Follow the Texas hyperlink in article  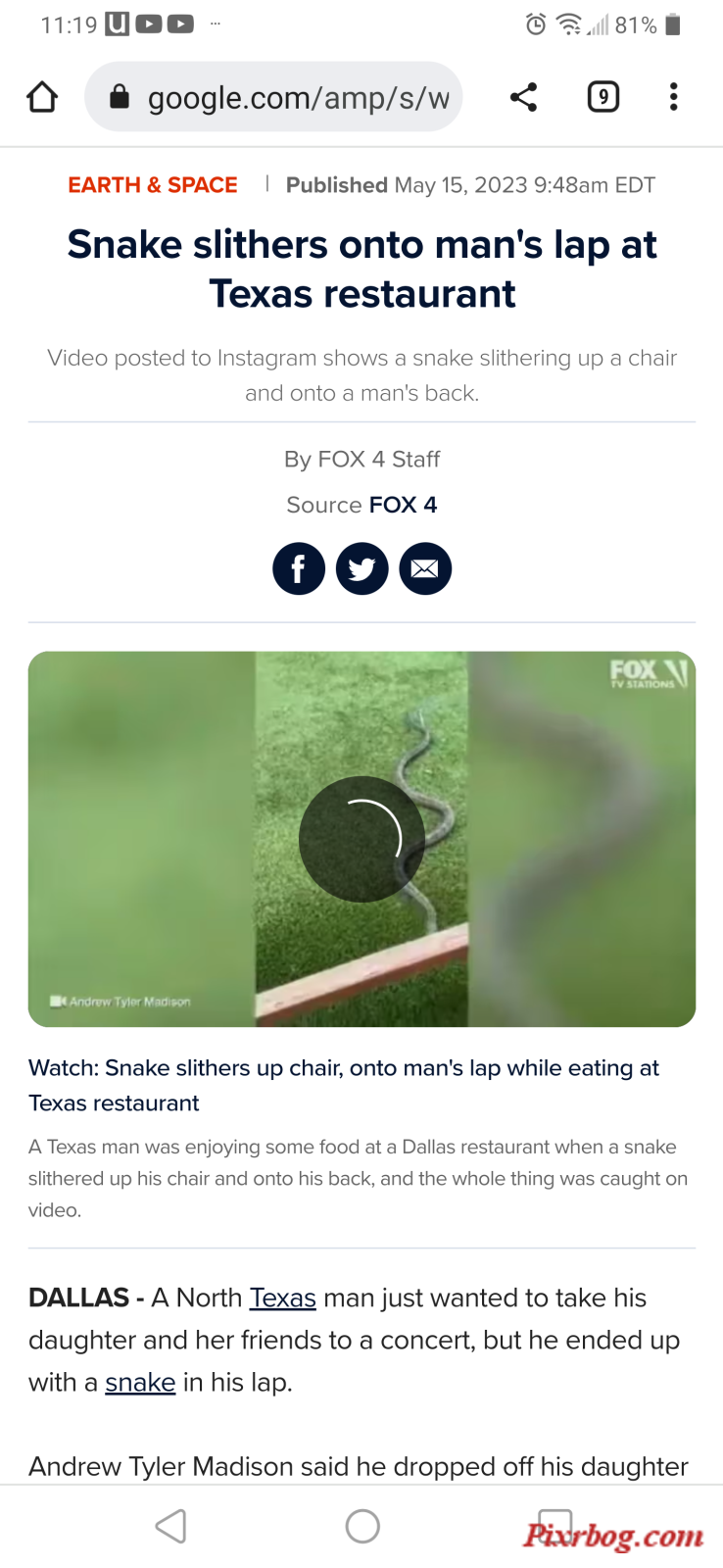click(x=282, y=1298)
